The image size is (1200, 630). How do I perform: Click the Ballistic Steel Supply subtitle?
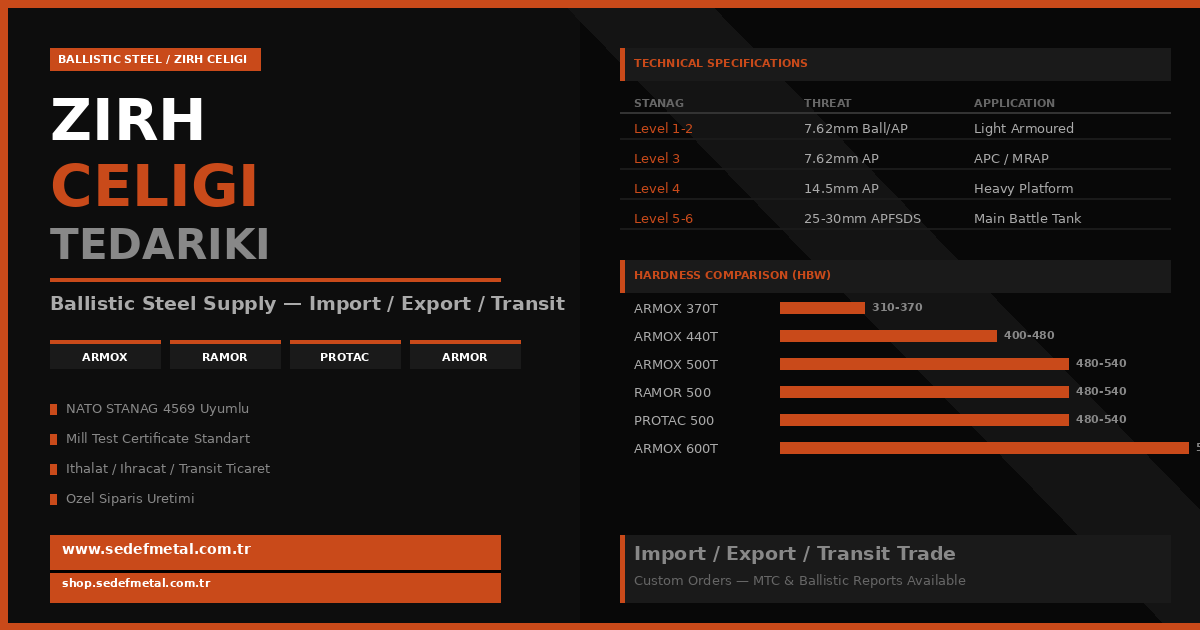[307, 304]
